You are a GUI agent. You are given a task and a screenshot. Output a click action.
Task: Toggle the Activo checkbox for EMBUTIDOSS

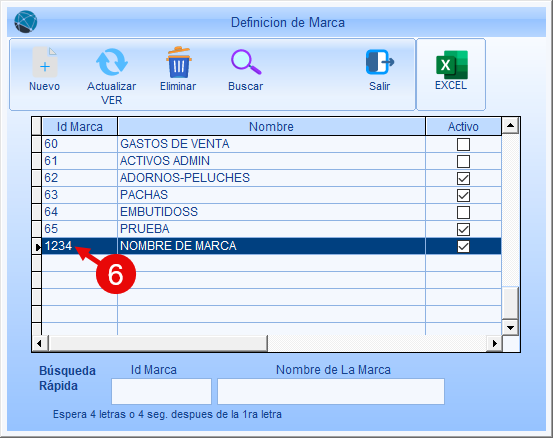pyautogui.click(x=463, y=212)
